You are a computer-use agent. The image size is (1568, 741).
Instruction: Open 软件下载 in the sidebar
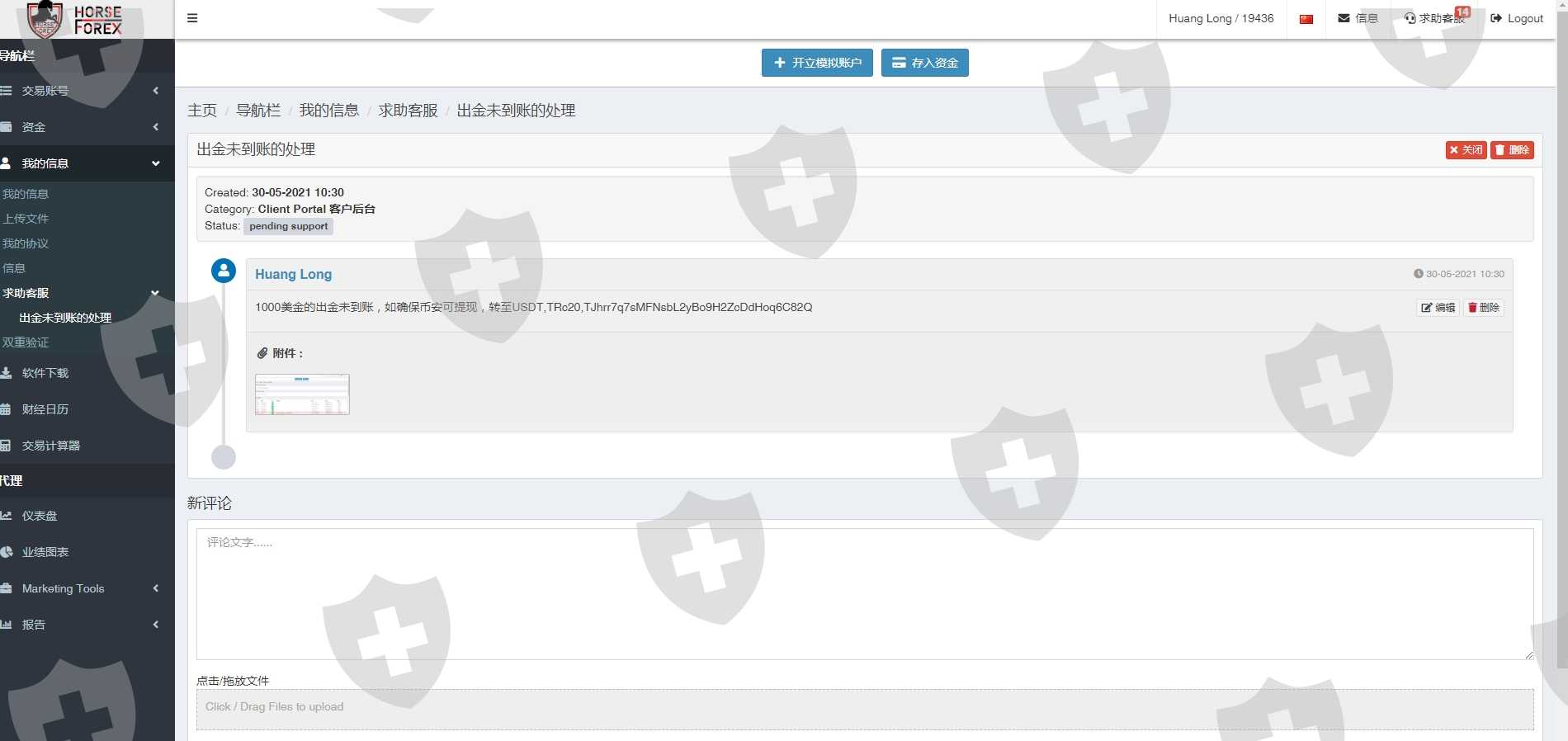(87, 373)
